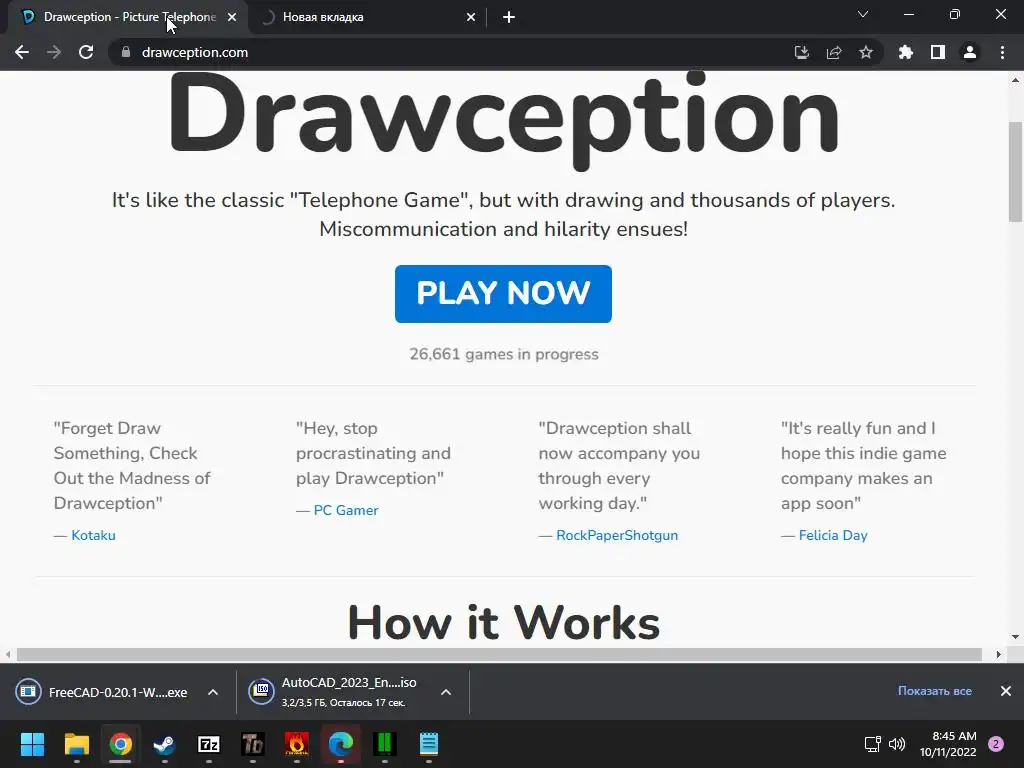Click the network tray icon
Image resolution: width=1024 pixels, height=768 pixels.
[872, 744]
